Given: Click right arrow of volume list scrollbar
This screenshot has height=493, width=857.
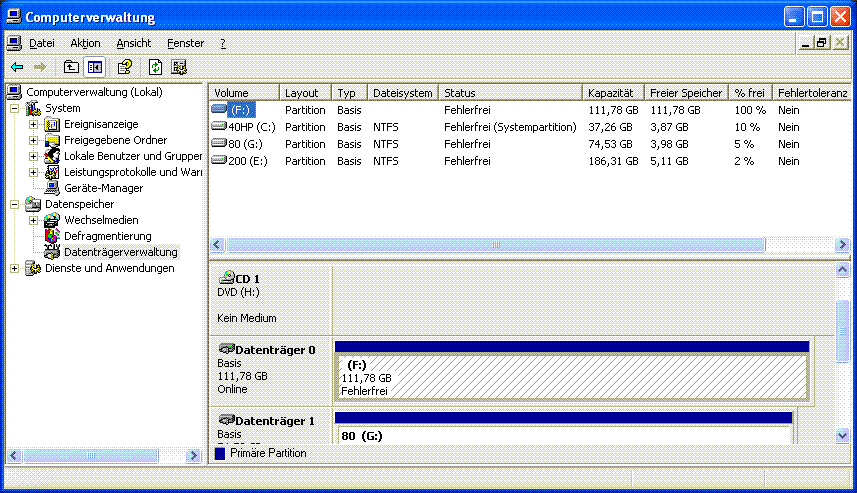Looking at the screenshot, I should click(842, 244).
